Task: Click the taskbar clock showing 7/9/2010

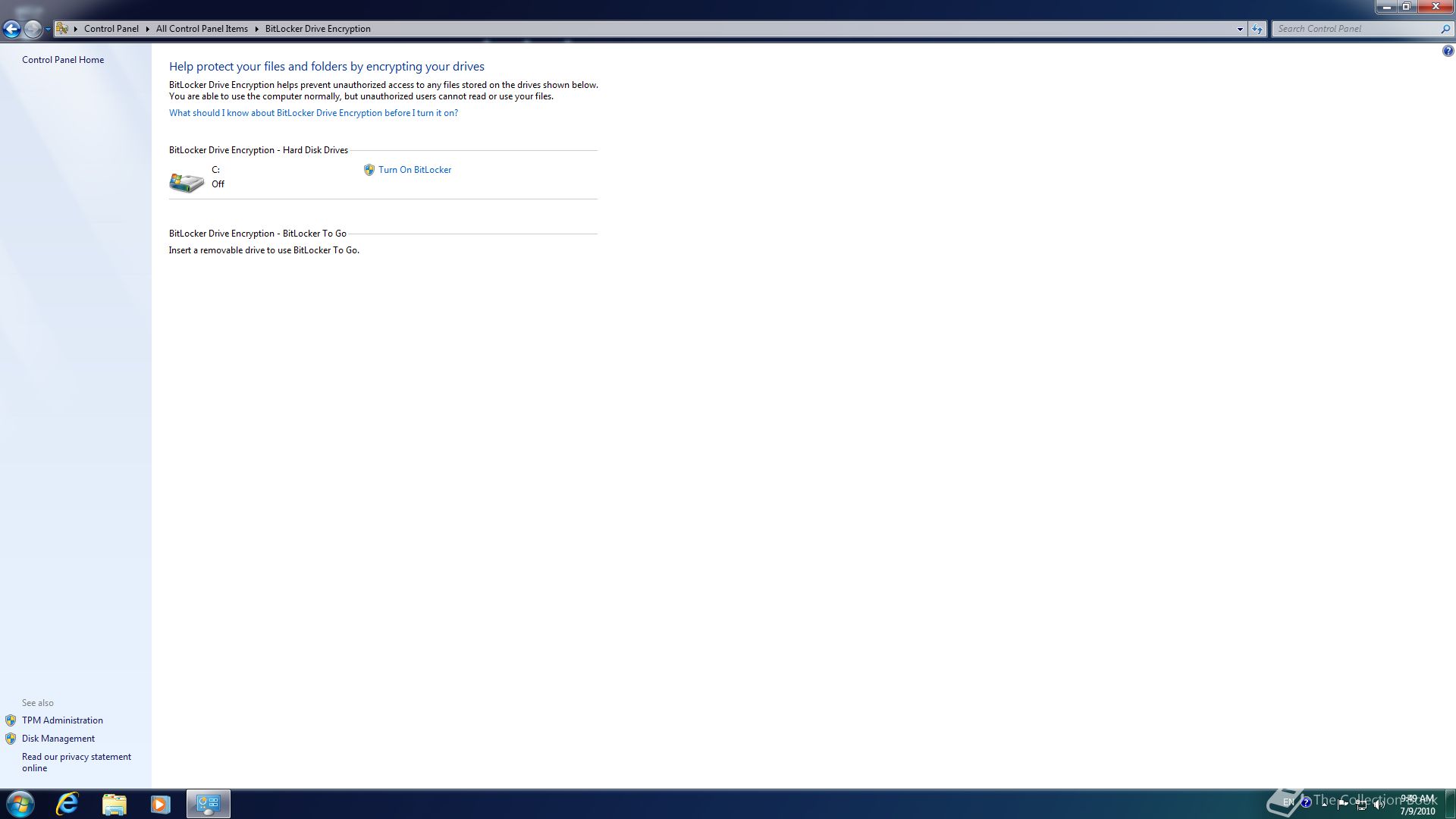Action: tap(1417, 805)
